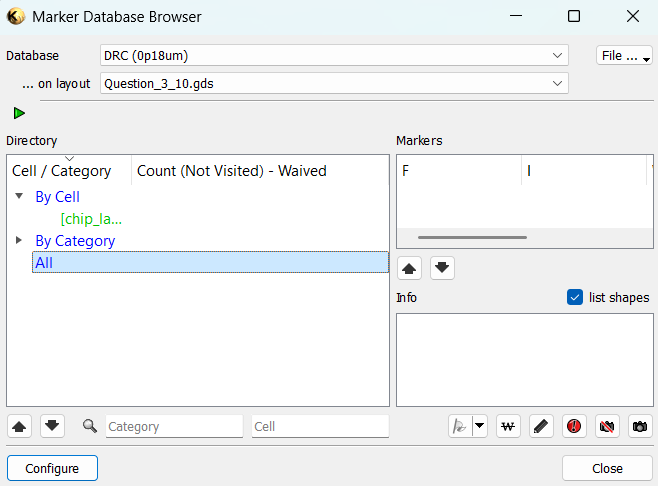
Task: Click the magnifier search icon below Directory
Action: click(90, 426)
